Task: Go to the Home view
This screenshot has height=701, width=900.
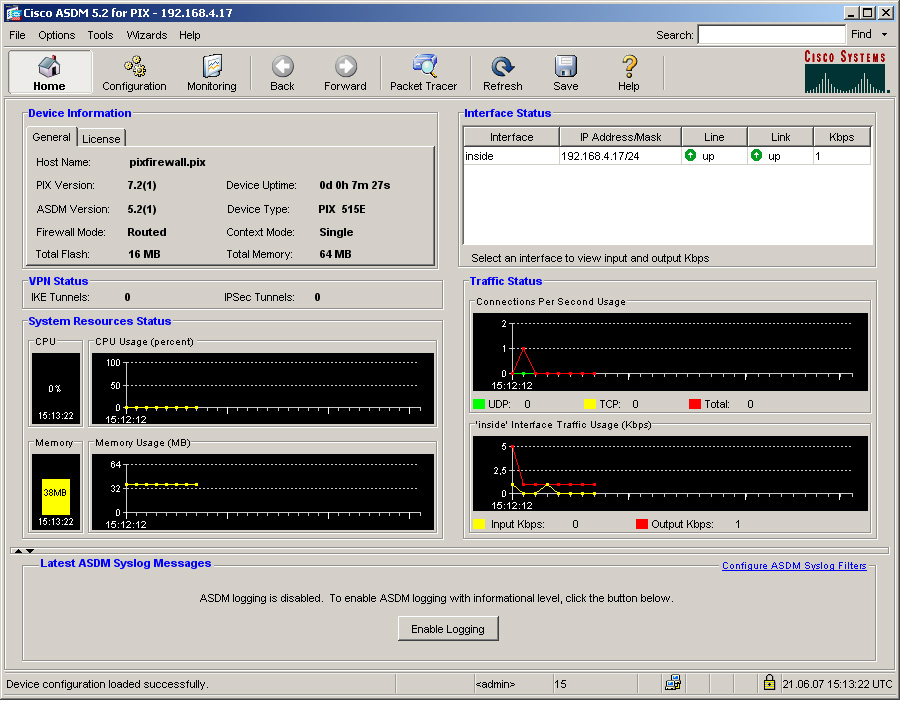Action: (49, 73)
